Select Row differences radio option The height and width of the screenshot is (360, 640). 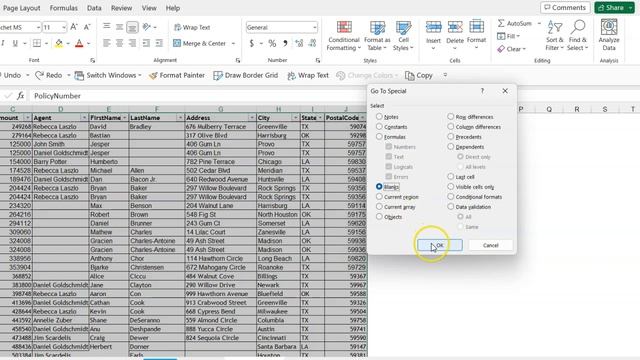pos(451,117)
